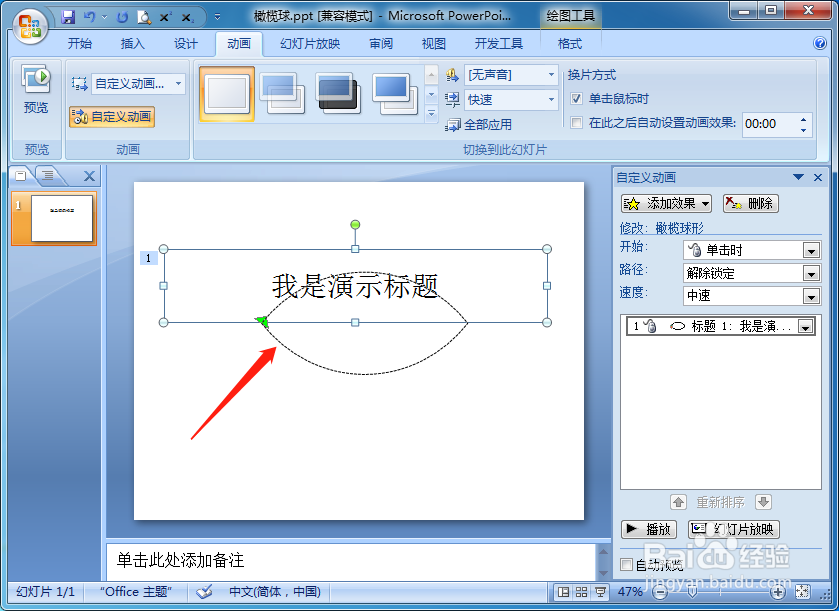Image resolution: width=839 pixels, height=611 pixels.
Task: Play the animation with 播放
Action: click(x=649, y=529)
